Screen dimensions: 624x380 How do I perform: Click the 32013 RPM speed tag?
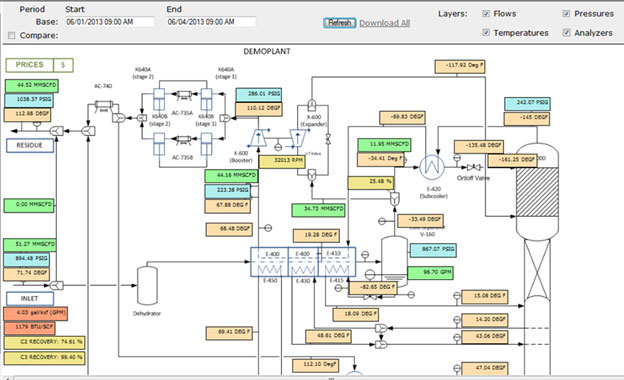click(282, 162)
